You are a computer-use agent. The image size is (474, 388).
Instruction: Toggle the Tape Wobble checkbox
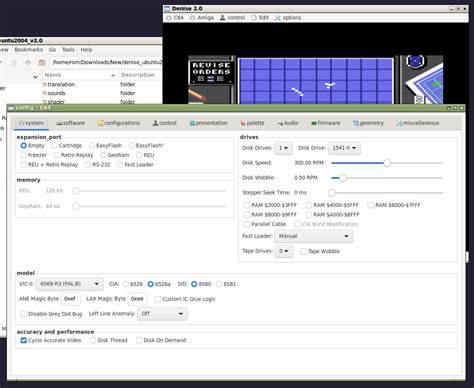tap(303, 251)
